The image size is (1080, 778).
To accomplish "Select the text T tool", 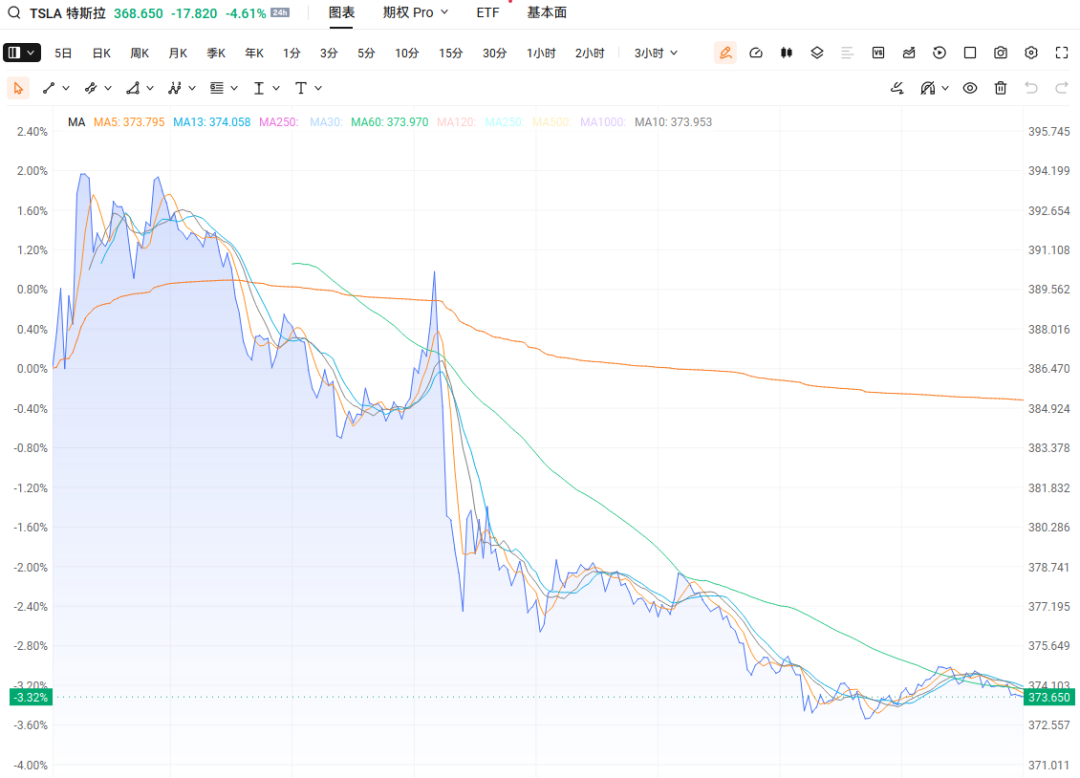I will [300, 88].
